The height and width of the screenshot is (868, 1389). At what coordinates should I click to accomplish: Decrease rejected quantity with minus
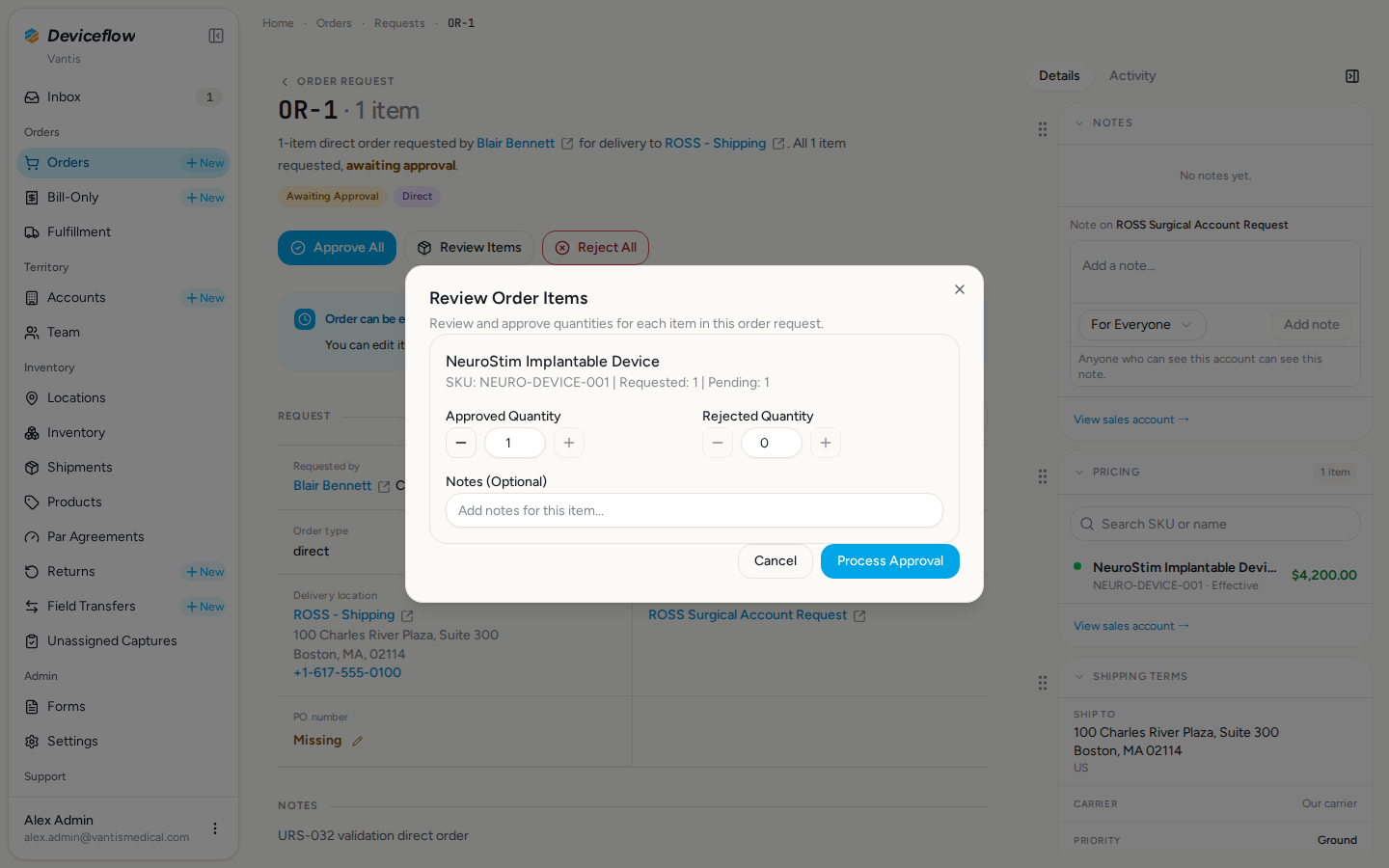(718, 443)
